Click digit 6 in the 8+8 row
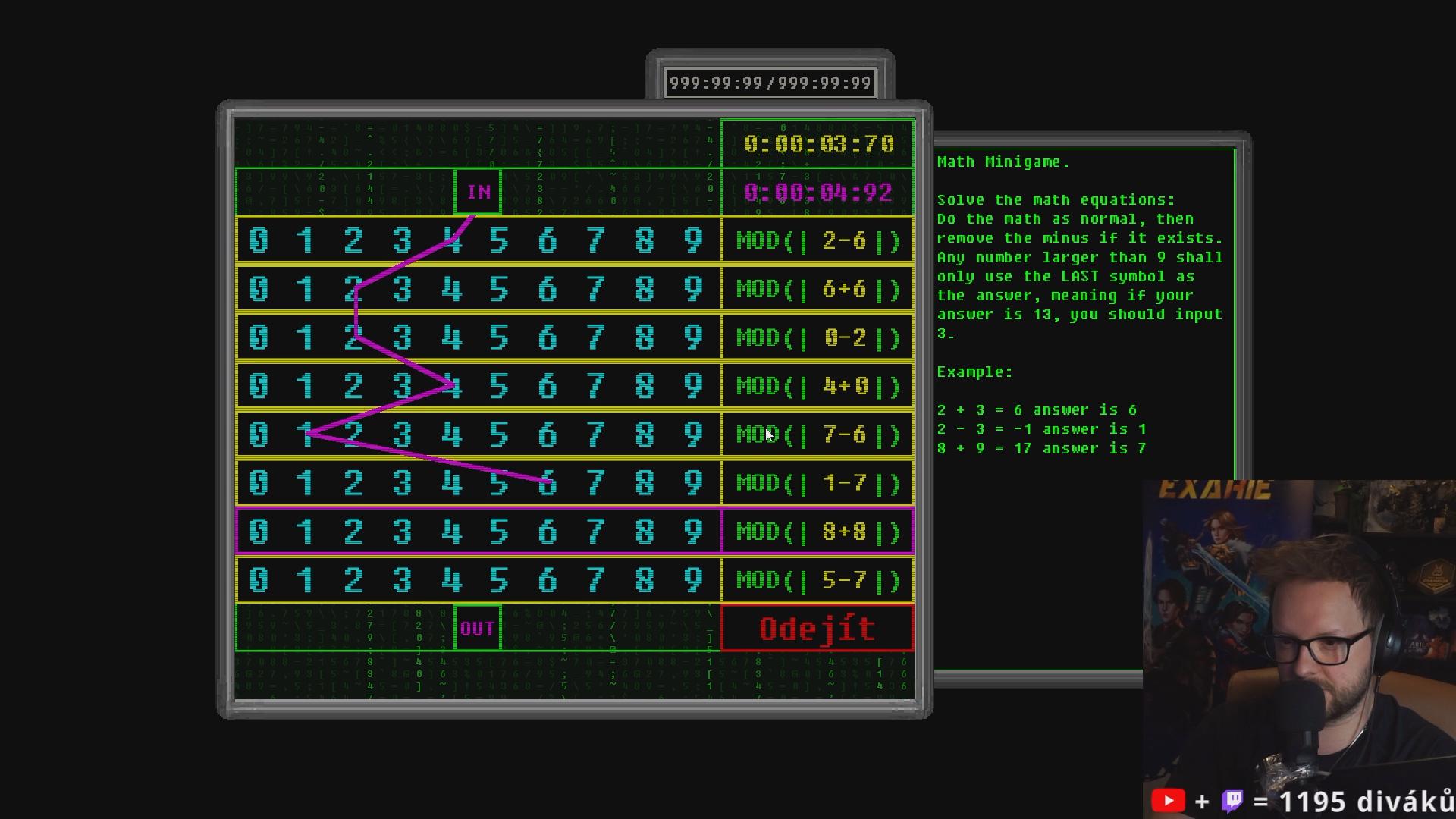The image size is (1456, 819). click(548, 532)
